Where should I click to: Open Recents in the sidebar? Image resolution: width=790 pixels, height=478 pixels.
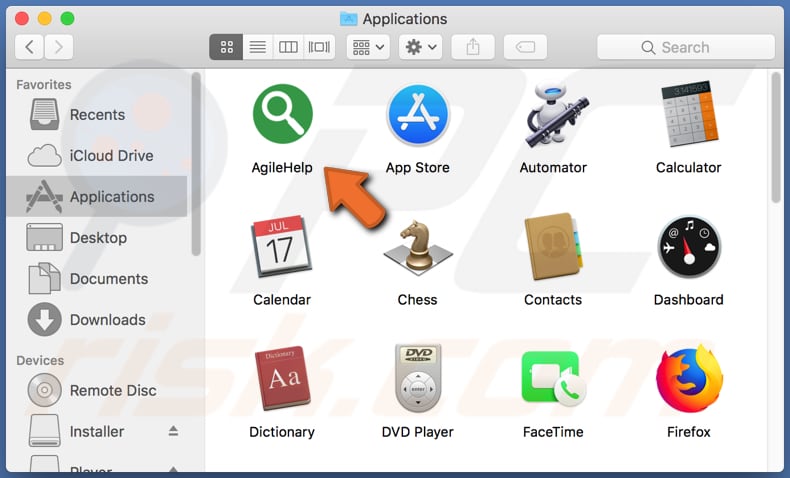point(97,115)
